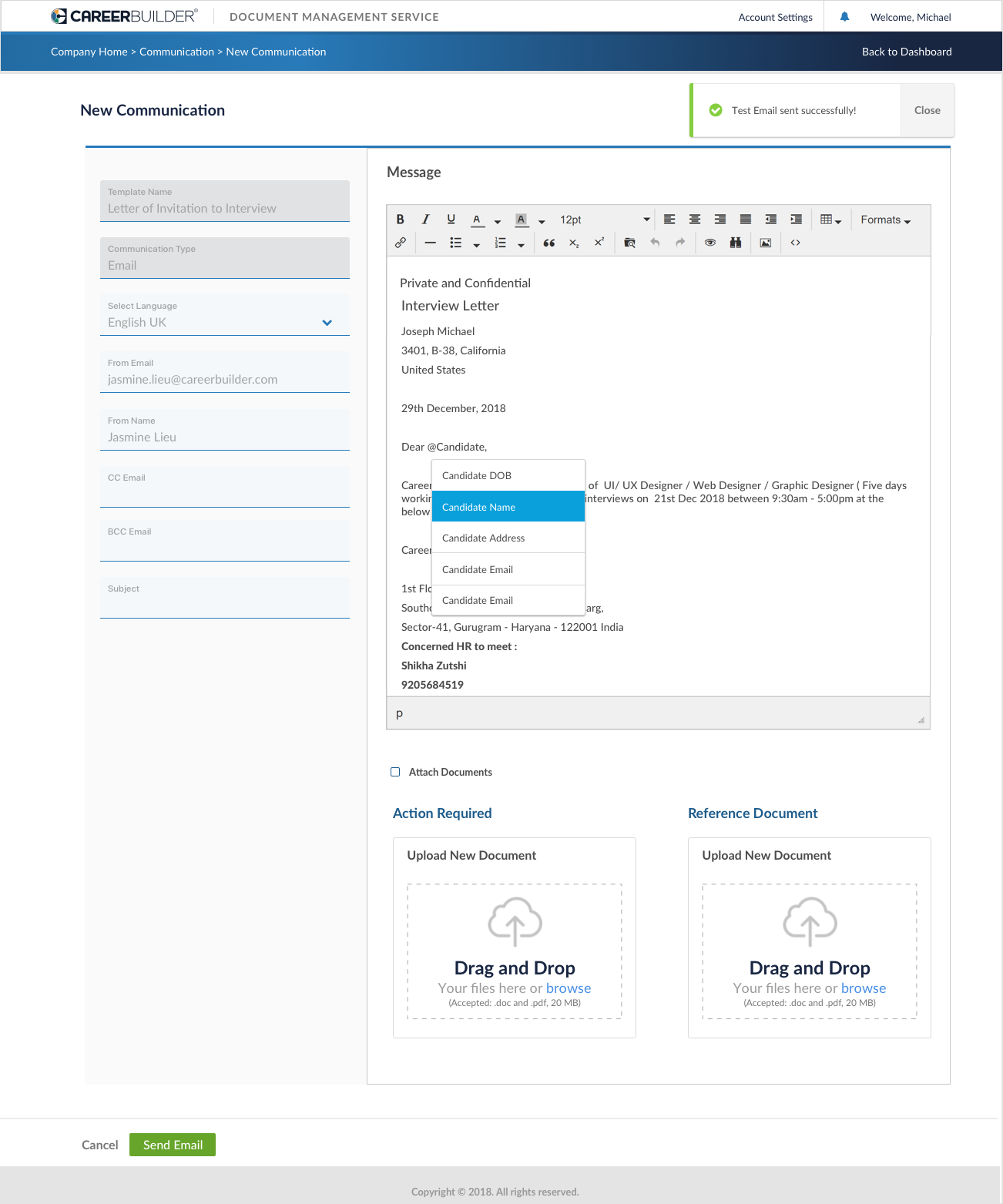
Task: Center align text in editor
Action: coord(695,220)
